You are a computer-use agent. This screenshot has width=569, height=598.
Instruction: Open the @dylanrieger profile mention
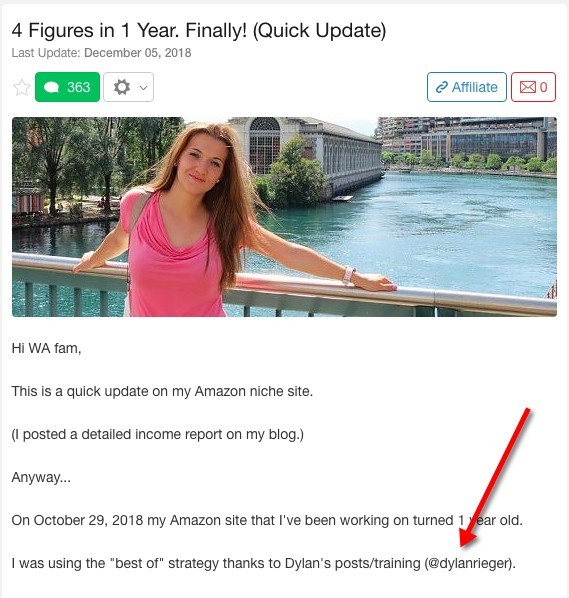[x=469, y=563]
